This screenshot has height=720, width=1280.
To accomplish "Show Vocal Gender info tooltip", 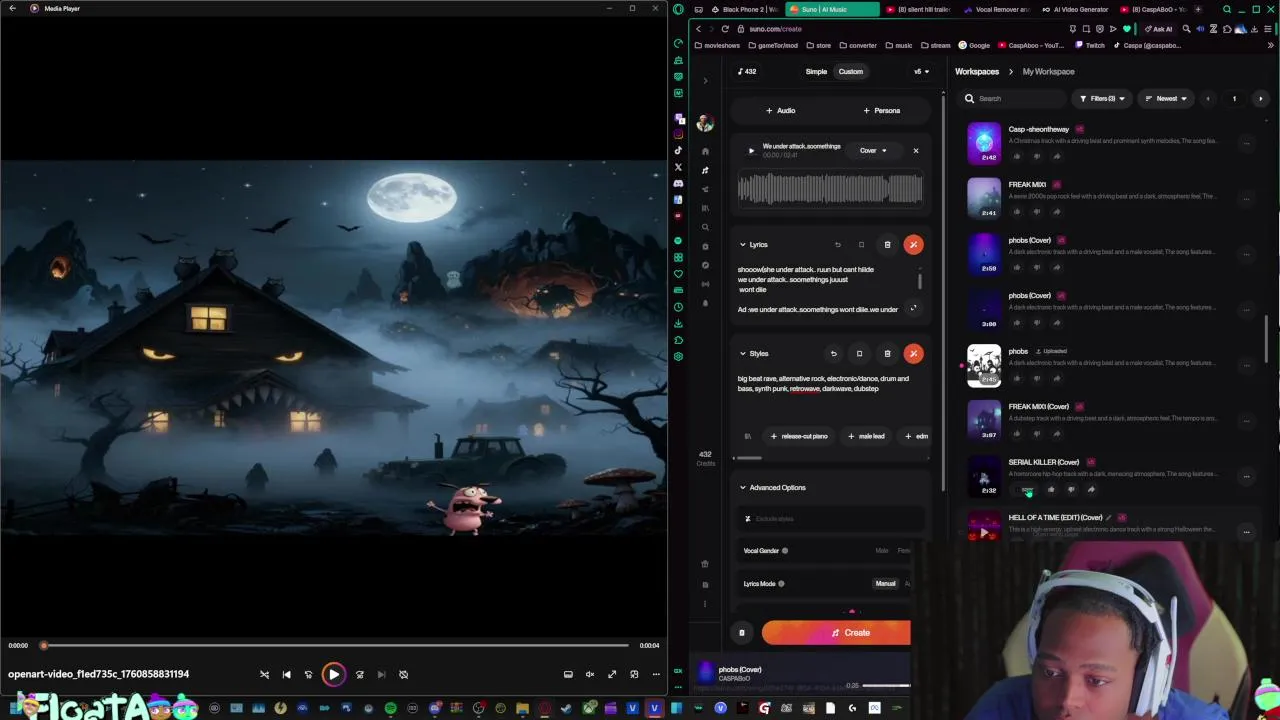I will pyautogui.click(x=785, y=550).
